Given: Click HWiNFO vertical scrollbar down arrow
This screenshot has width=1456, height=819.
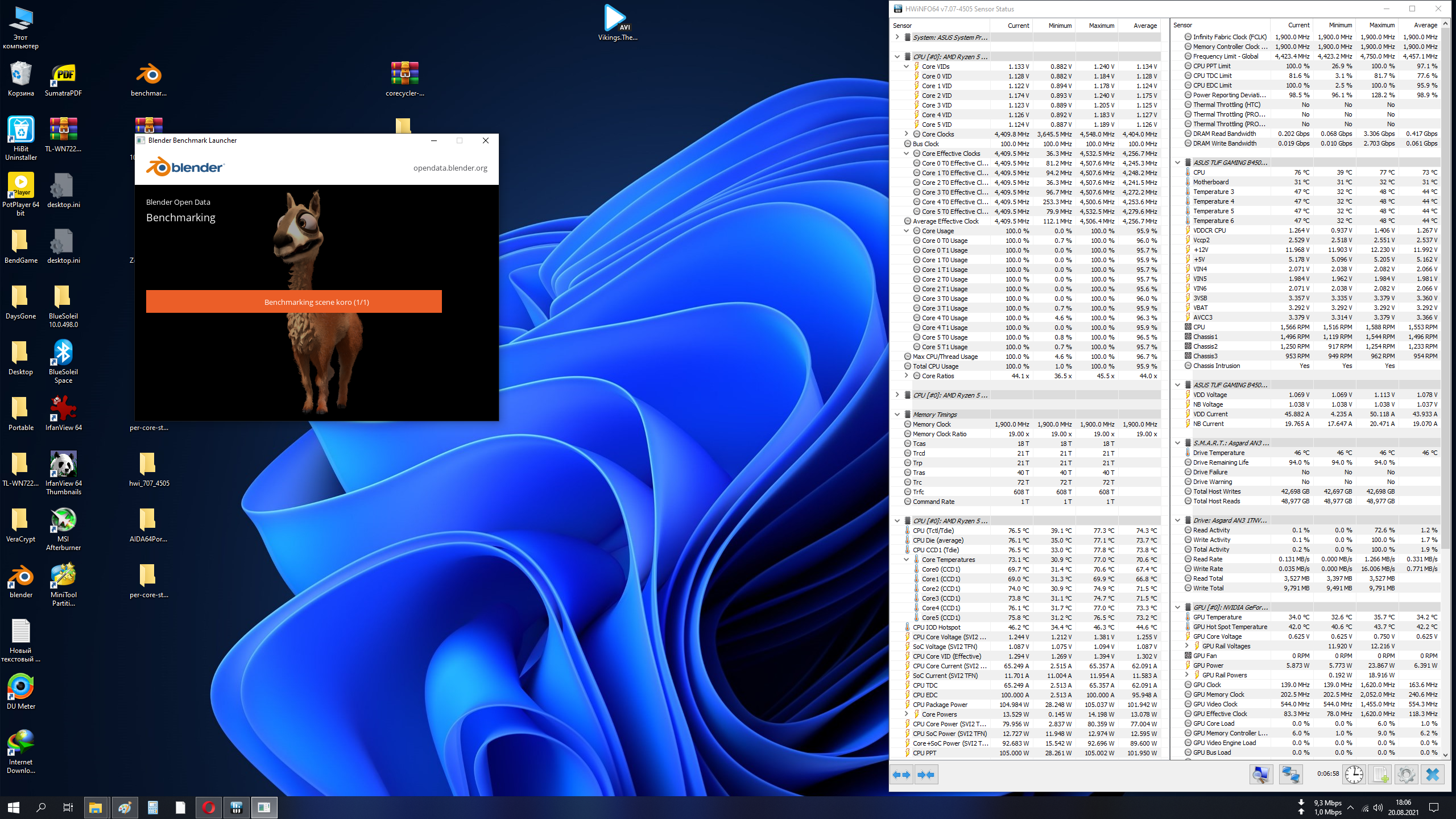Looking at the screenshot, I should 1445,755.
